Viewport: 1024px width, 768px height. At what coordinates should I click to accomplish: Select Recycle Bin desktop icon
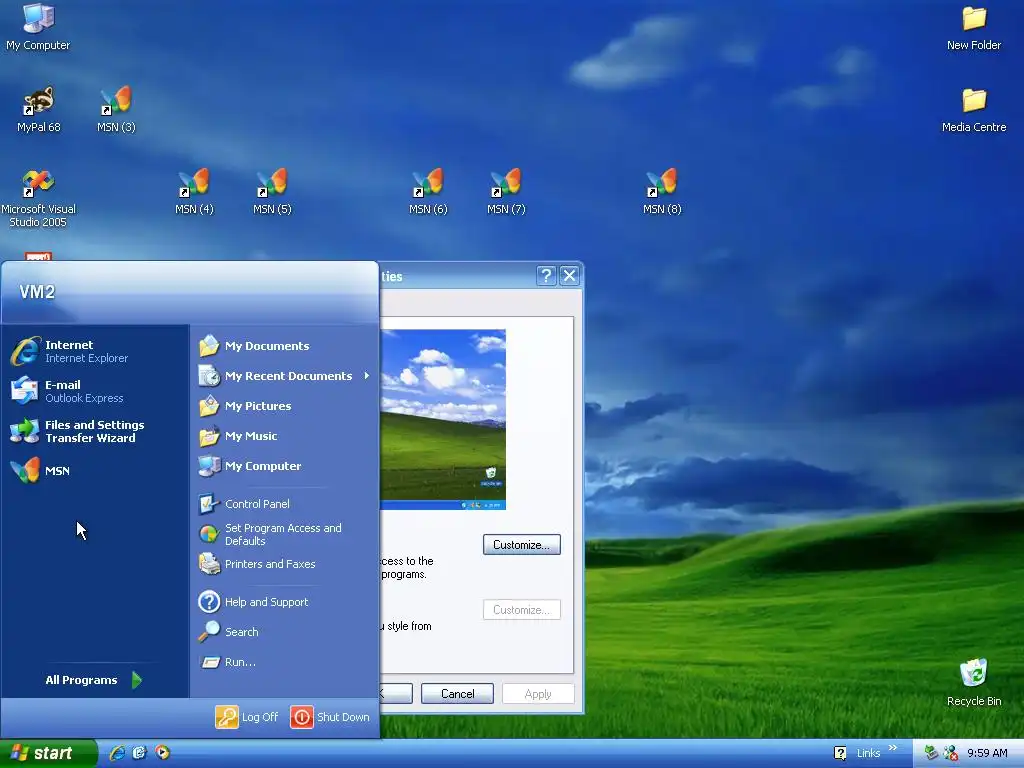[x=974, y=683]
